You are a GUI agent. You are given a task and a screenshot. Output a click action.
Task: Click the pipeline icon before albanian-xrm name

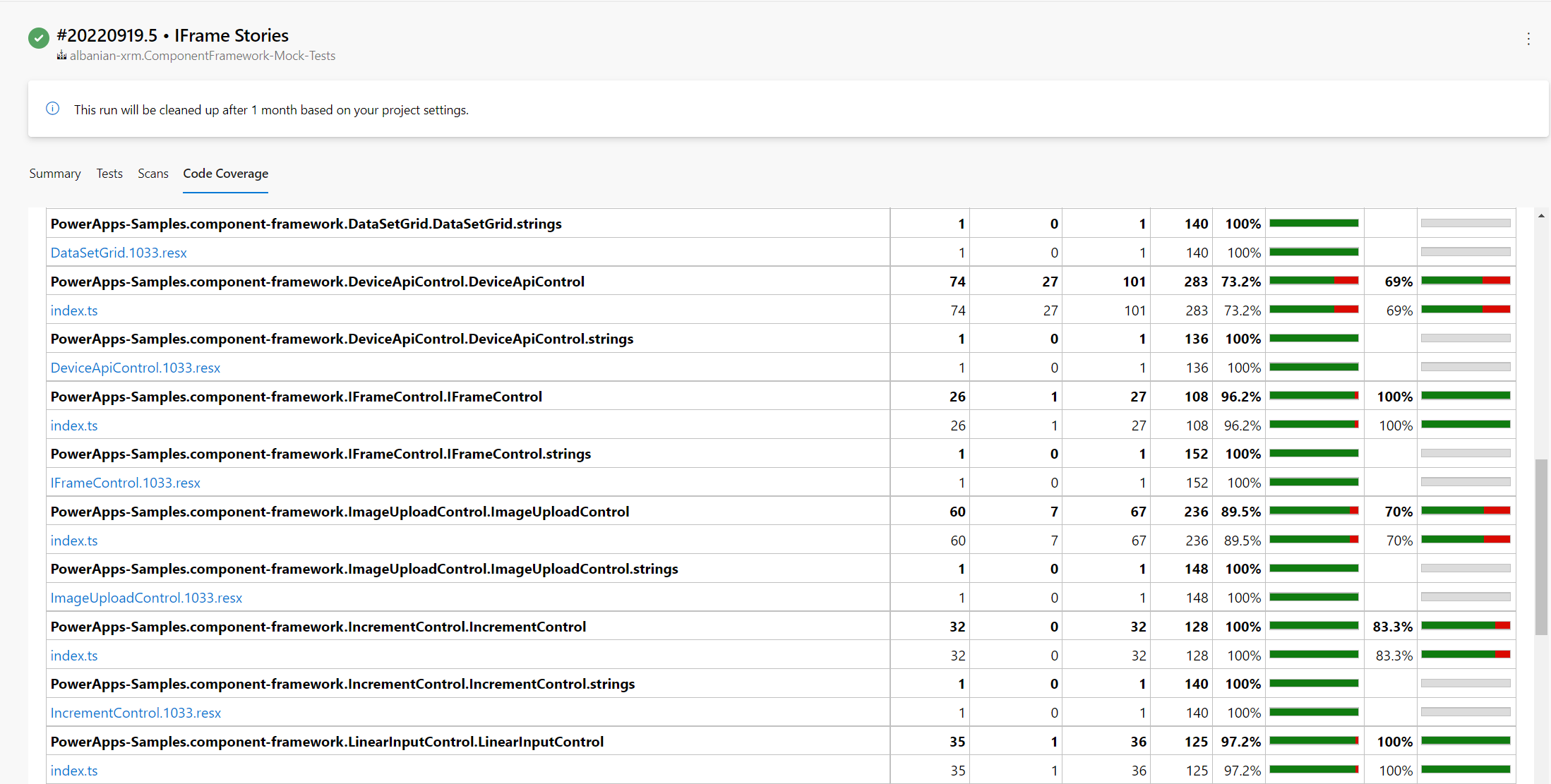pyautogui.click(x=61, y=56)
